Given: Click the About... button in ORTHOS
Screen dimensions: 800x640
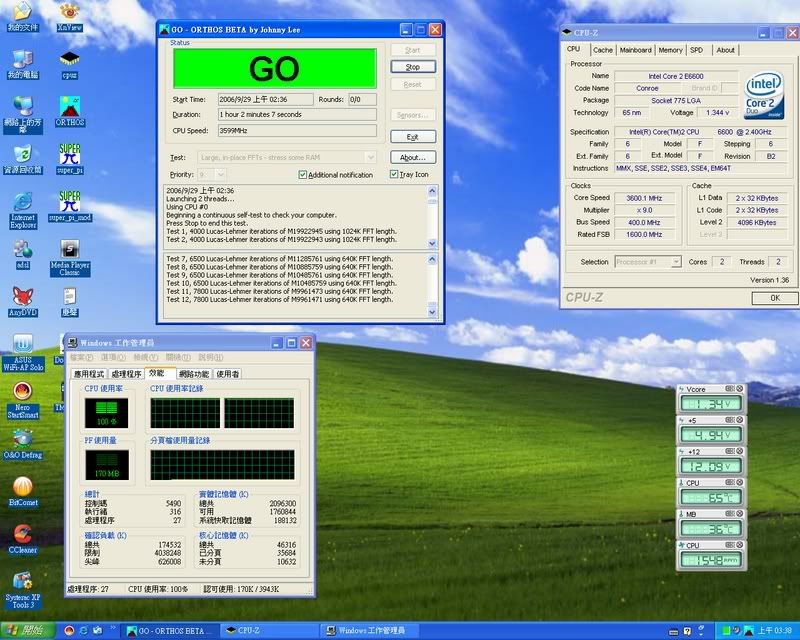Looking at the screenshot, I should pos(413,157).
